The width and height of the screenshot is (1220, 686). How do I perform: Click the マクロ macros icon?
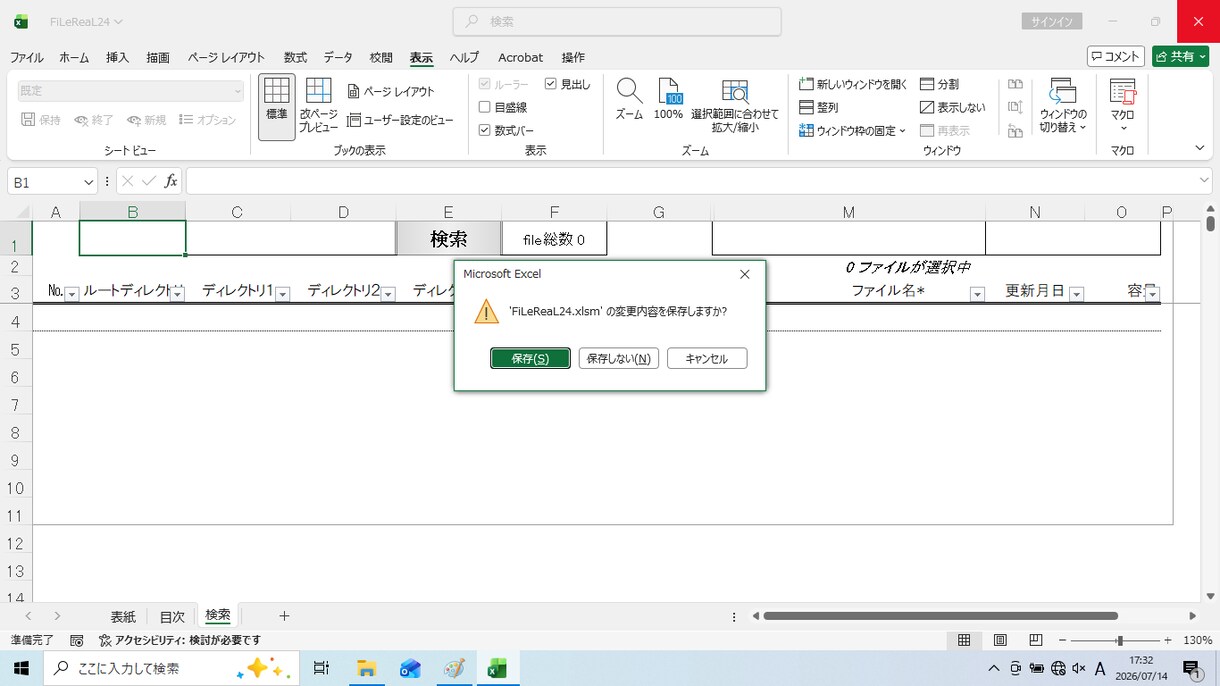(1122, 105)
